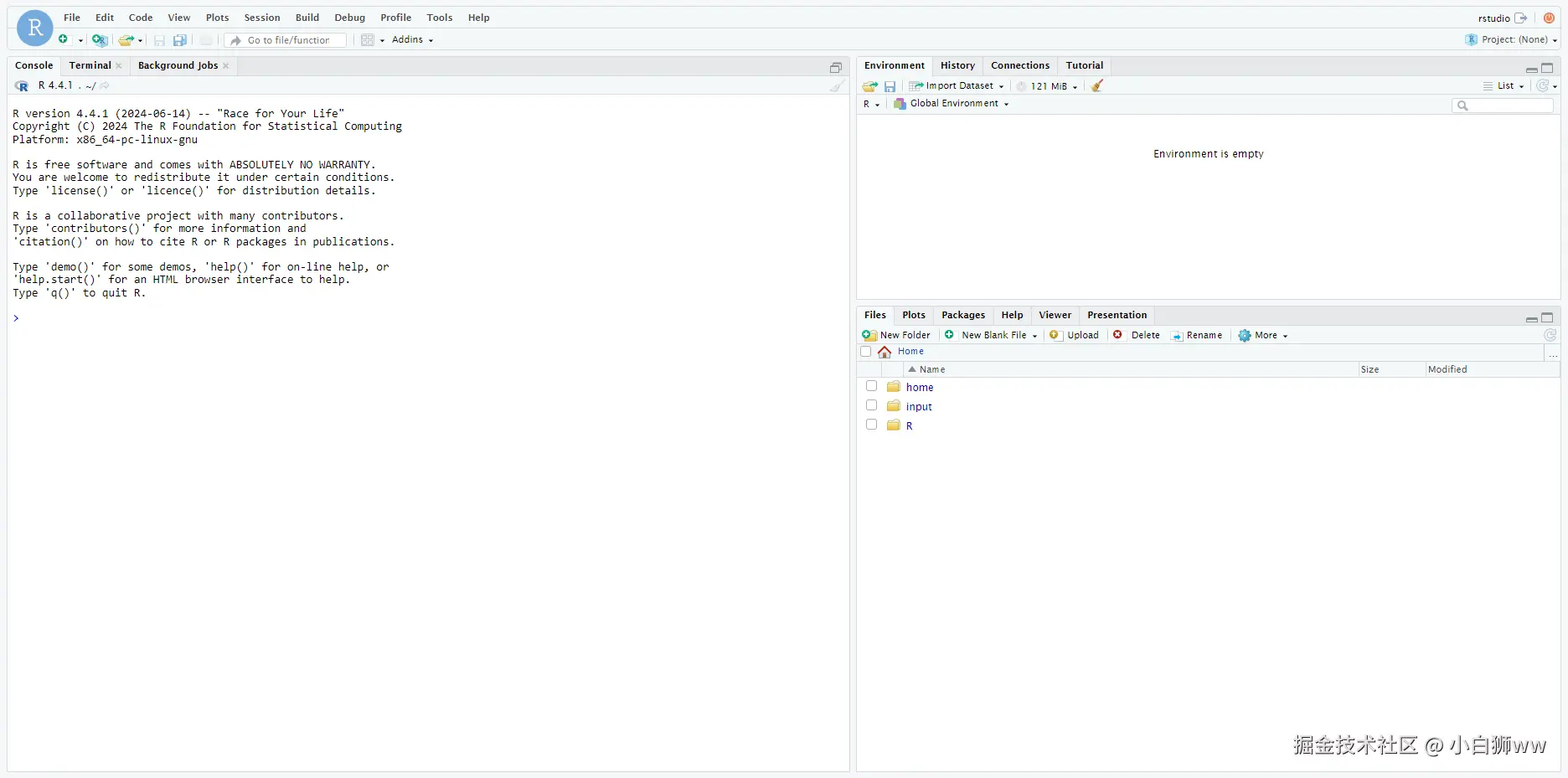Switch to the Packages tab
1568x778 pixels.
(963, 315)
